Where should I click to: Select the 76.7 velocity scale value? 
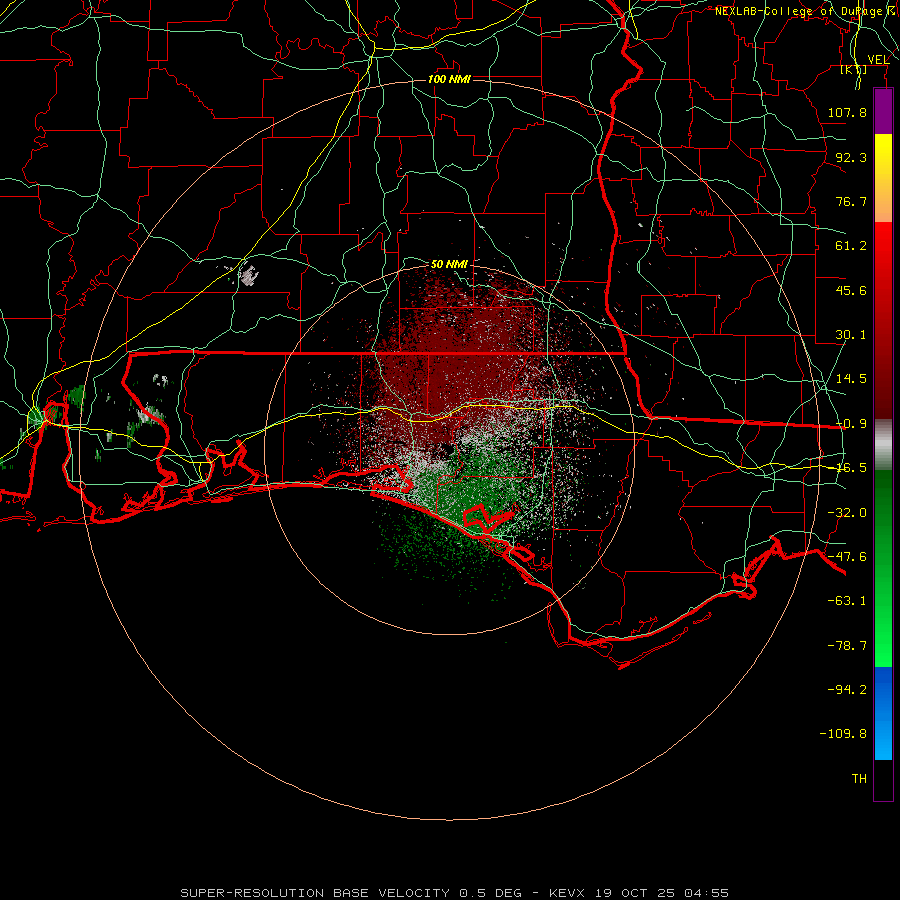[851, 201]
